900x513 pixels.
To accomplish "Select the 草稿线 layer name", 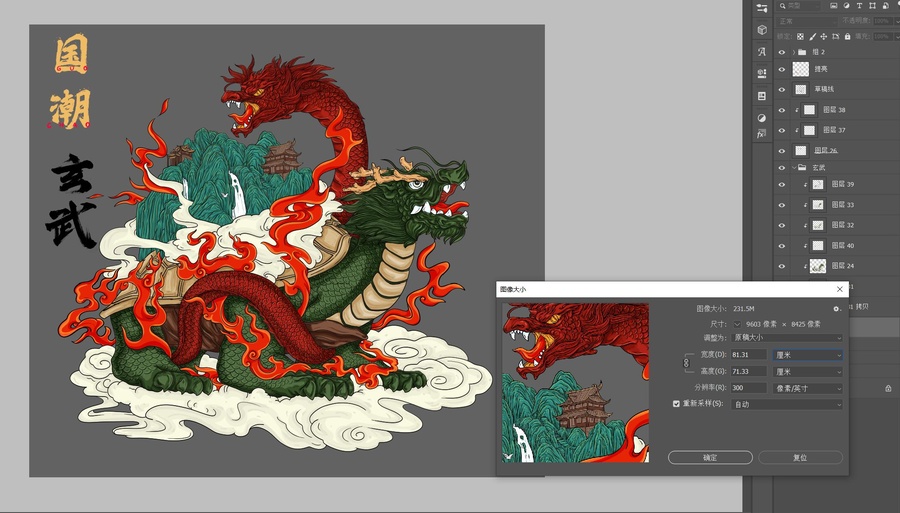I will 824,90.
